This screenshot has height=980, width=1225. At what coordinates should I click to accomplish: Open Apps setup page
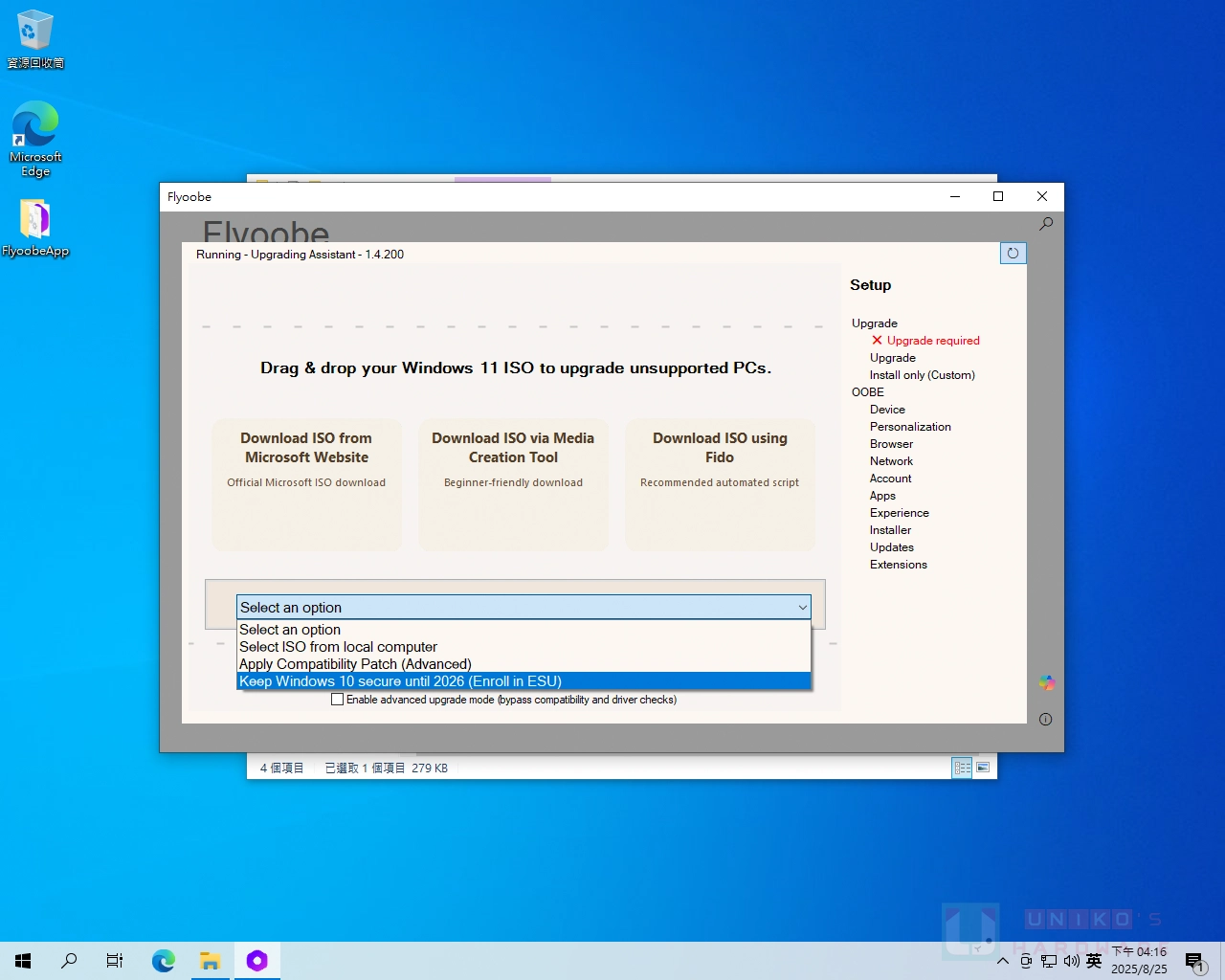882,496
